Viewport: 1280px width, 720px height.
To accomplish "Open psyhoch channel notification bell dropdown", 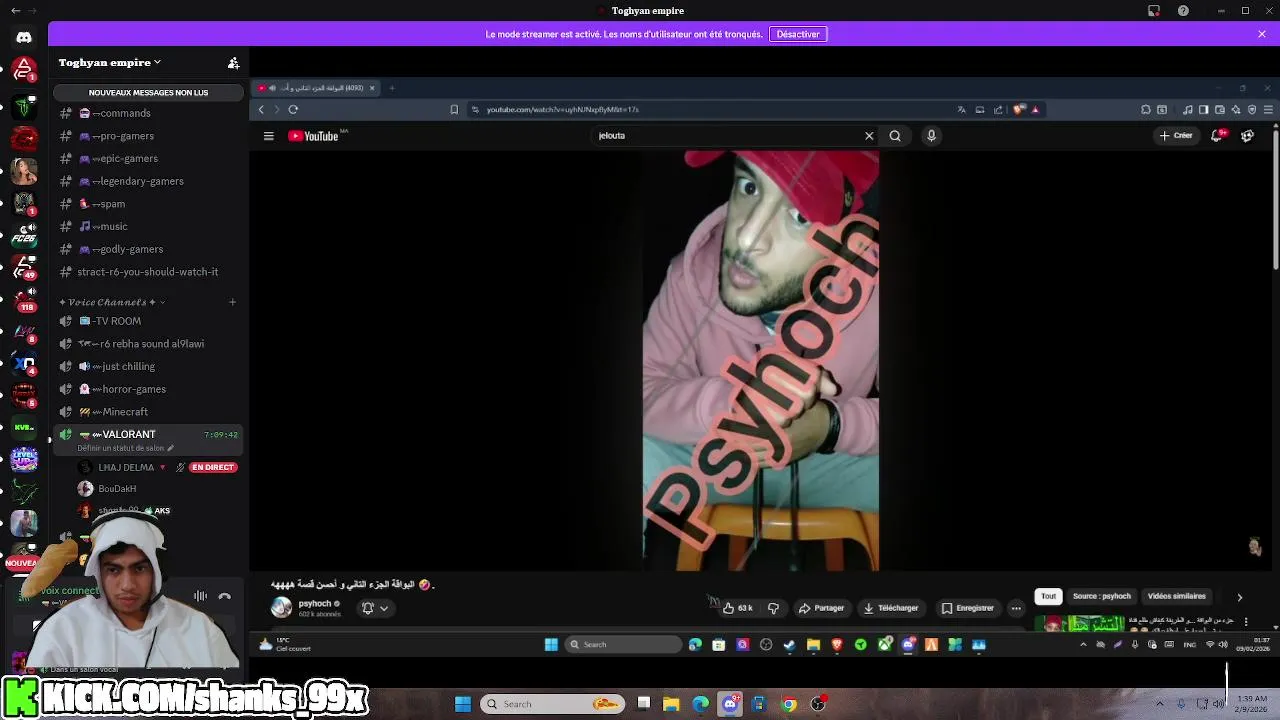I will point(375,608).
